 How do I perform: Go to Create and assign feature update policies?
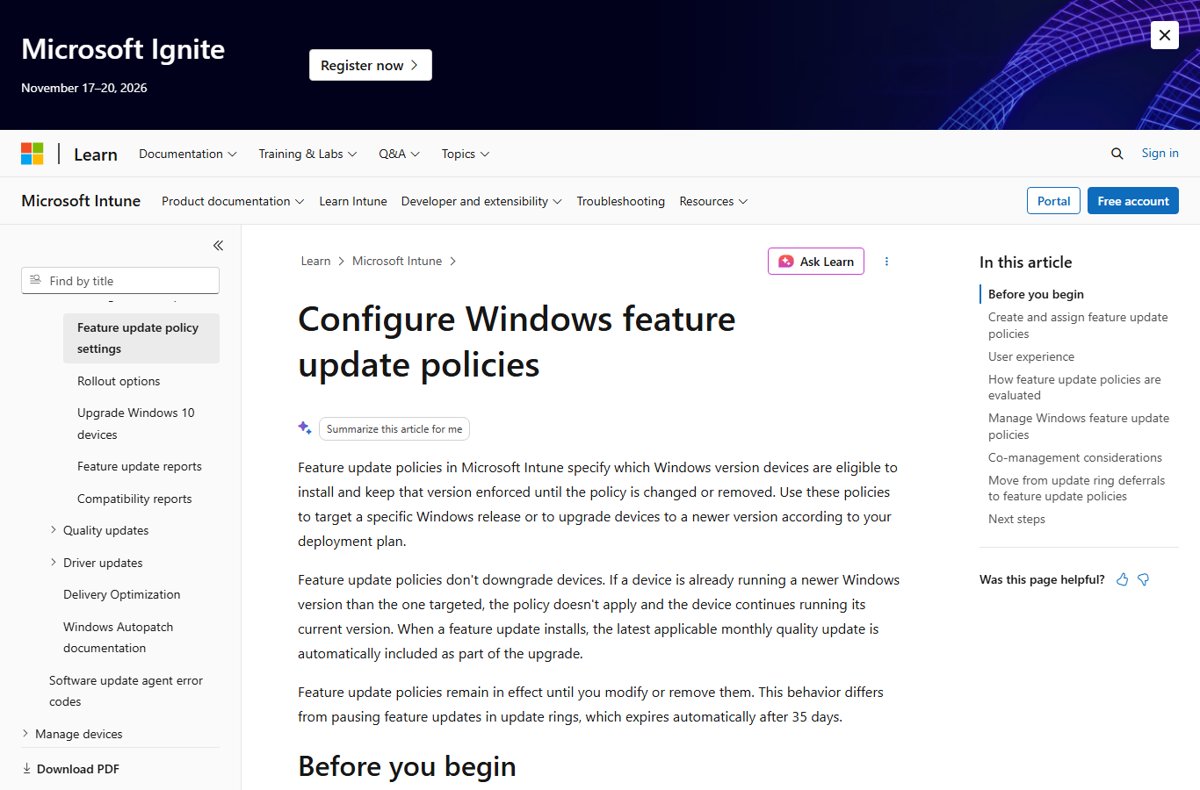(1078, 325)
